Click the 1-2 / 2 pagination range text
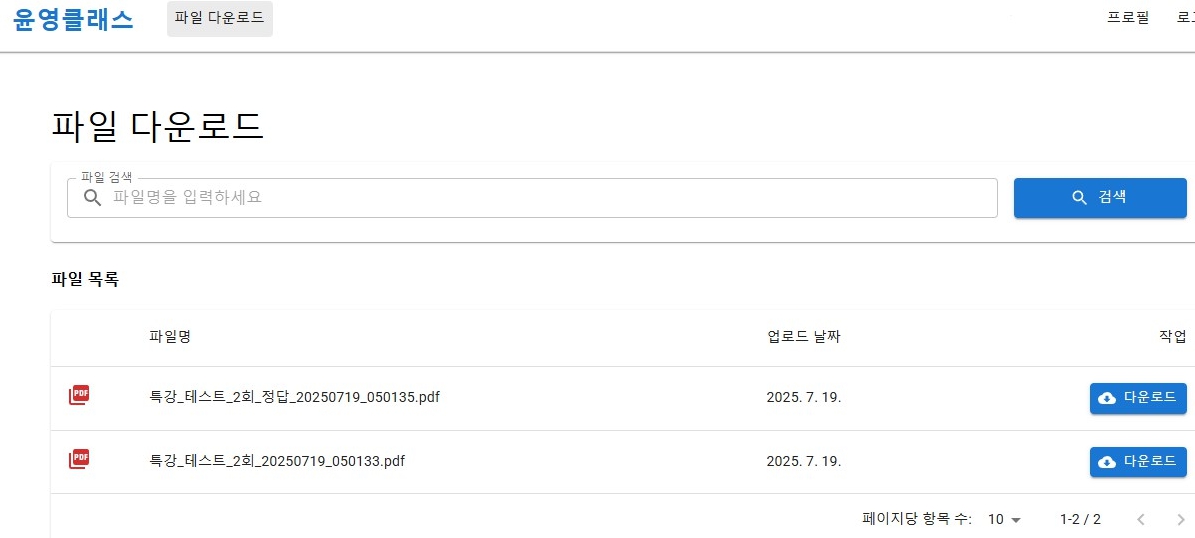Screen dimensions: 1195x538 (1080, 519)
